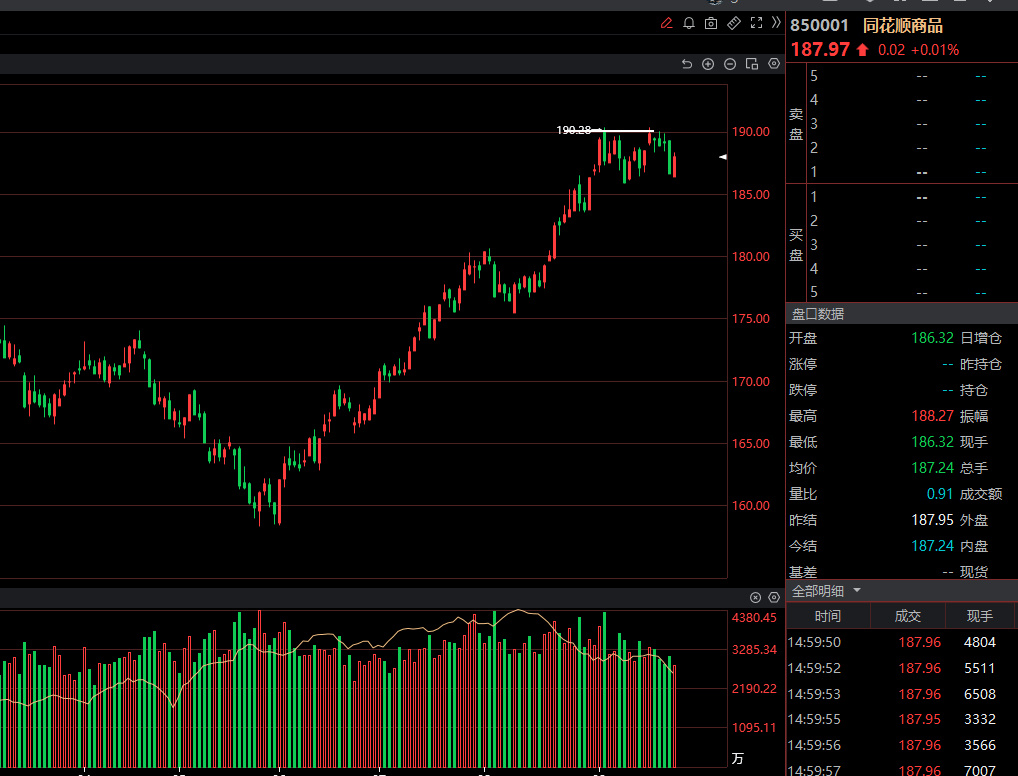This screenshot has height=776, width=1018.
Task: Click the 同花顺商品 index name
Action: (903, 26)
